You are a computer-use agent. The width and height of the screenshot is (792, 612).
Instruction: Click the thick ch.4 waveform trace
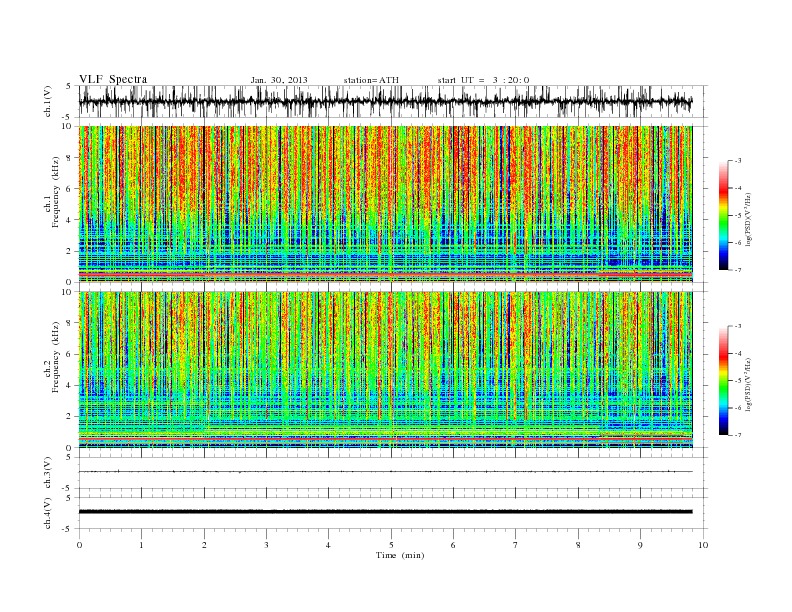[385, 512]
